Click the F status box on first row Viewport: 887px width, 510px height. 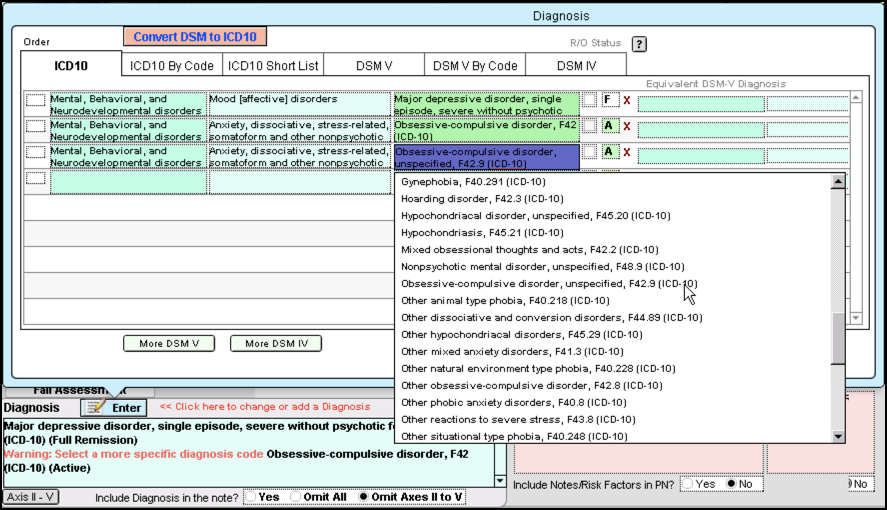pyautogui.click(x=608, y=100)
